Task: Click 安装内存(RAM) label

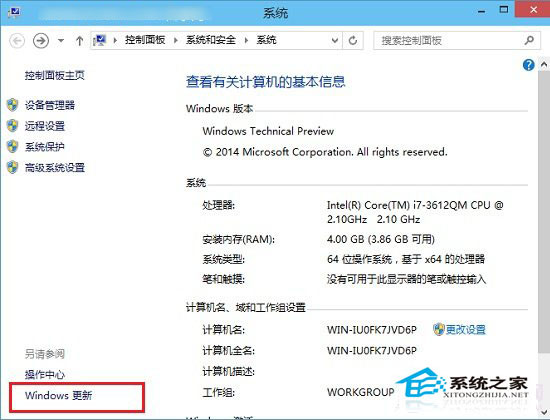Action: coord(239,239)
